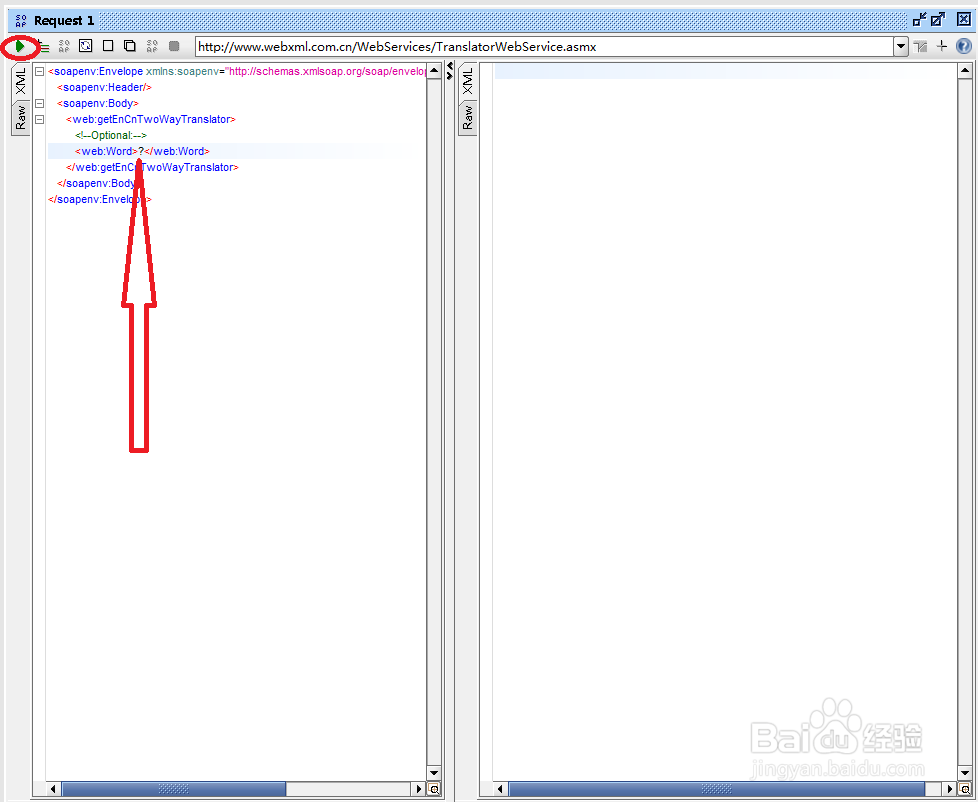Viewport: 978px width, 802px height.
Task: Click the response panel's vertical scroll down arrow
Action: pos(965,773)
